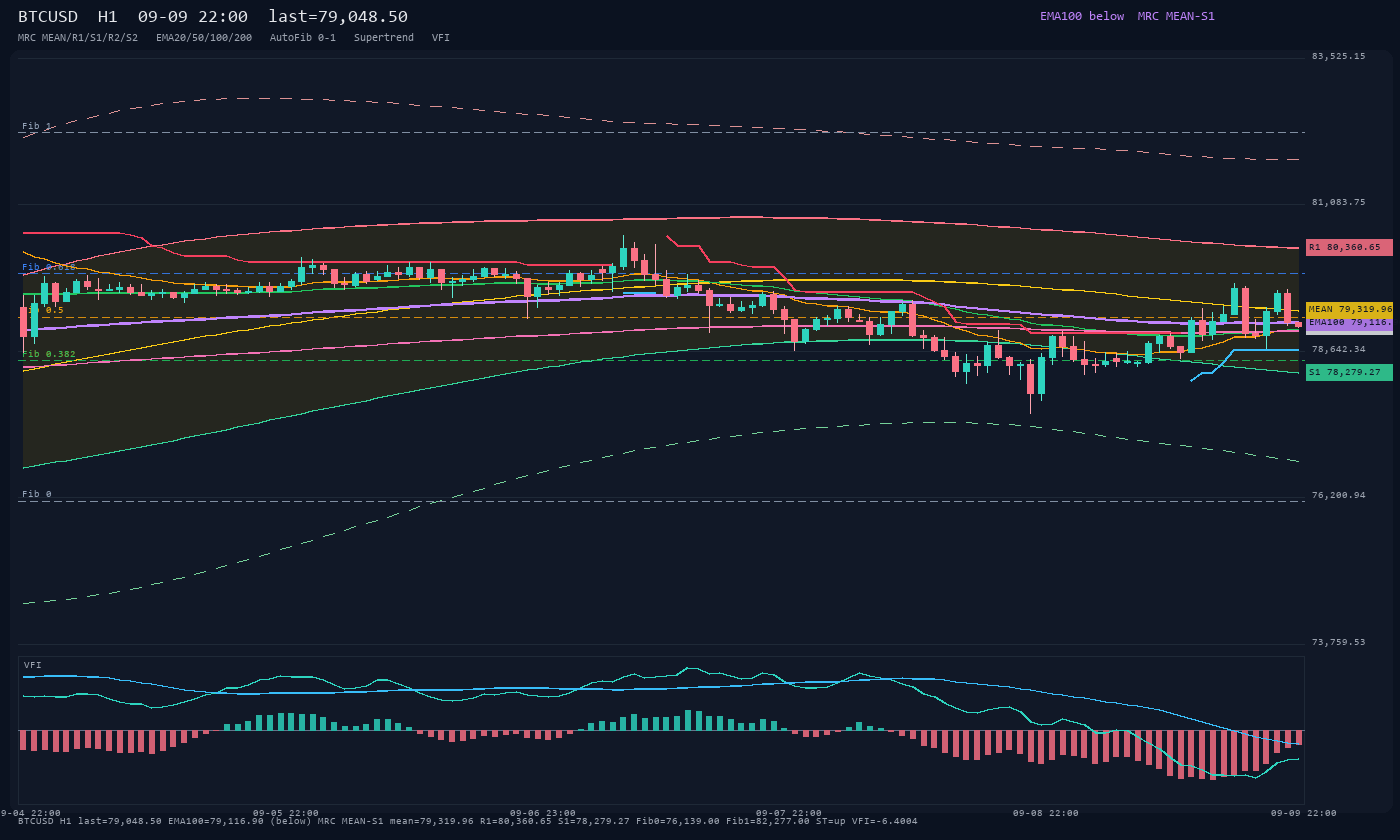Click the S1 78,279.27 price tag

pos(1349,372)
